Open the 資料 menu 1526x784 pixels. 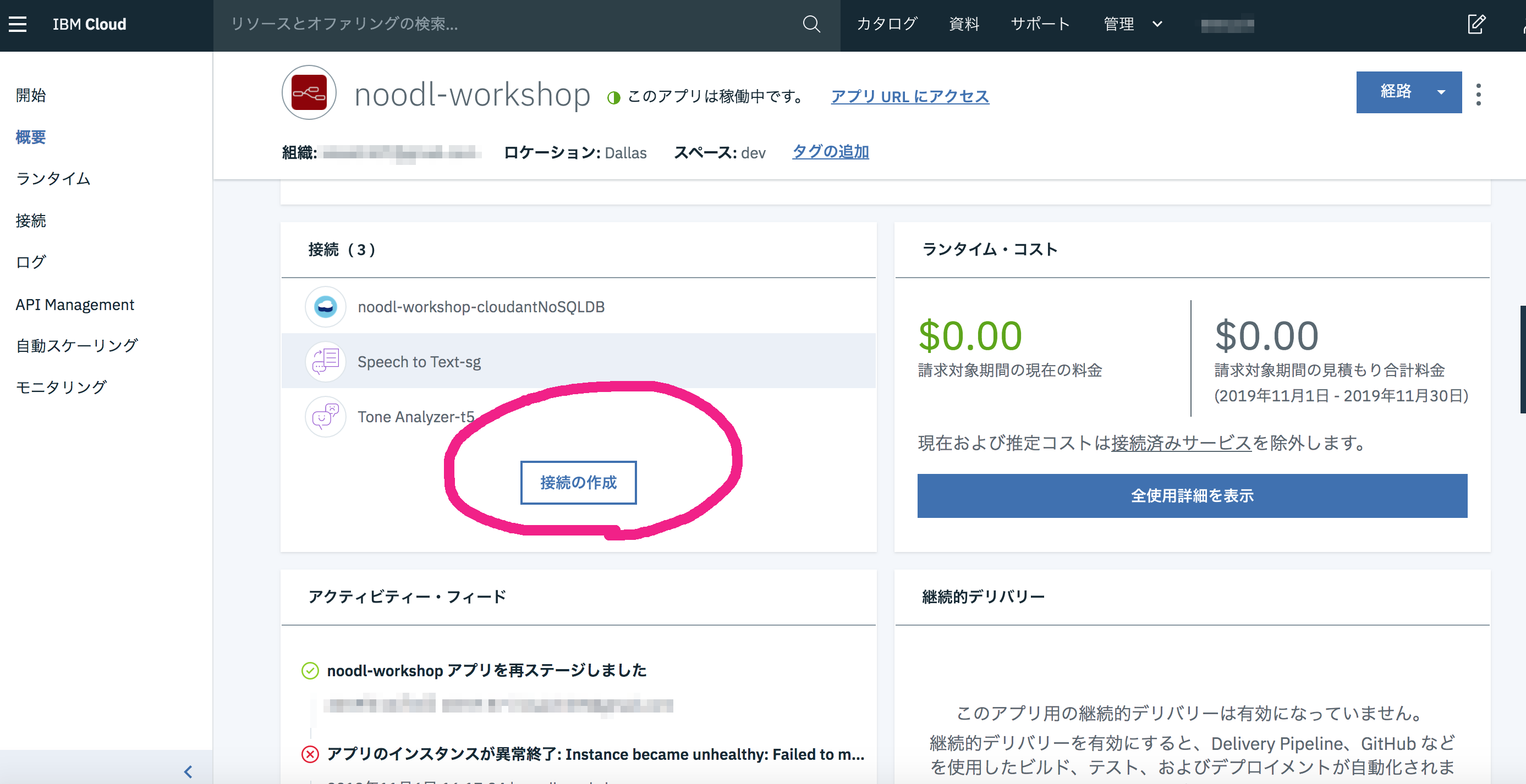(964, 24)
